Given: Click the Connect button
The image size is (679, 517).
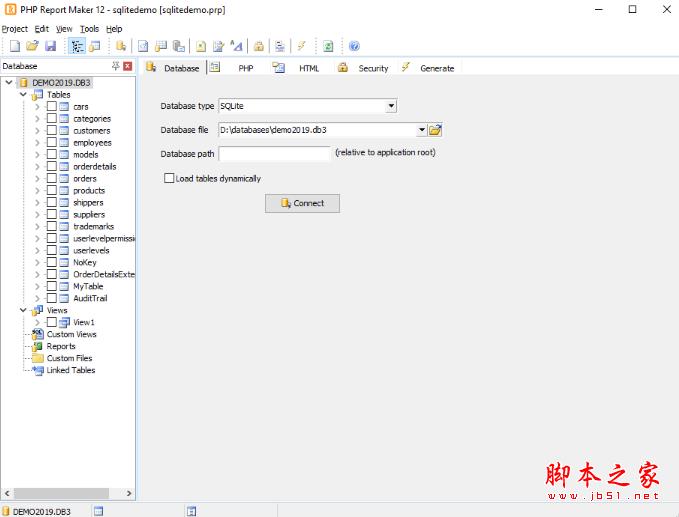Looking at the screenshot, I should 302,203.
